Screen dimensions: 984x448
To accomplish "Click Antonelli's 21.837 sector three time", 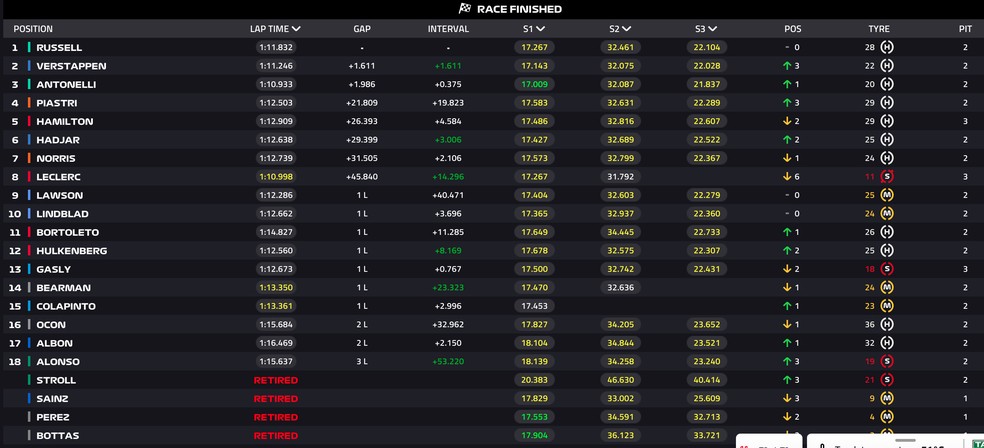I will 707,84.
